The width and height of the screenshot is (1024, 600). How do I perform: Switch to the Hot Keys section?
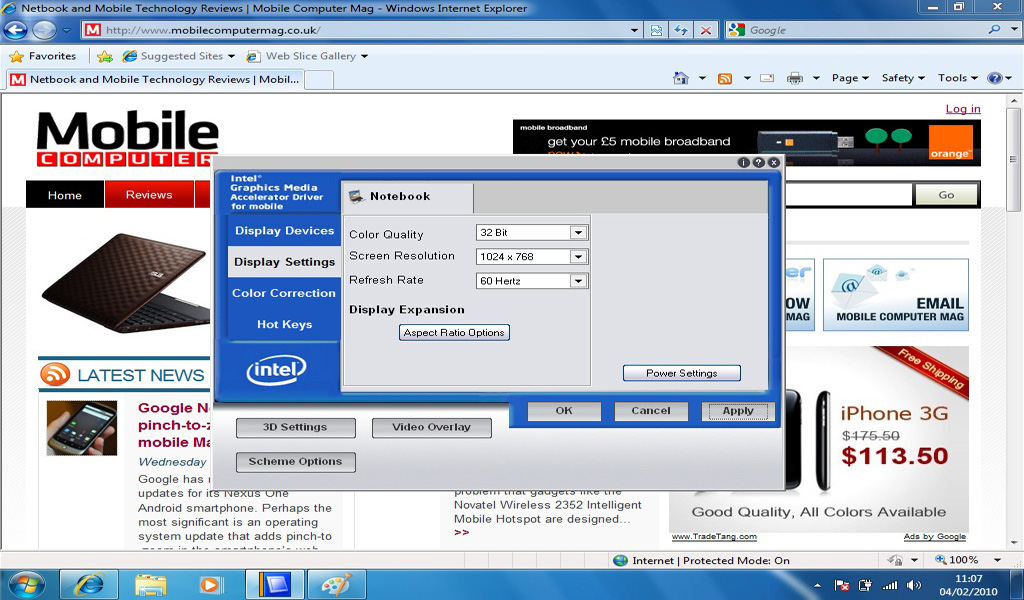(x=284, y=324)
